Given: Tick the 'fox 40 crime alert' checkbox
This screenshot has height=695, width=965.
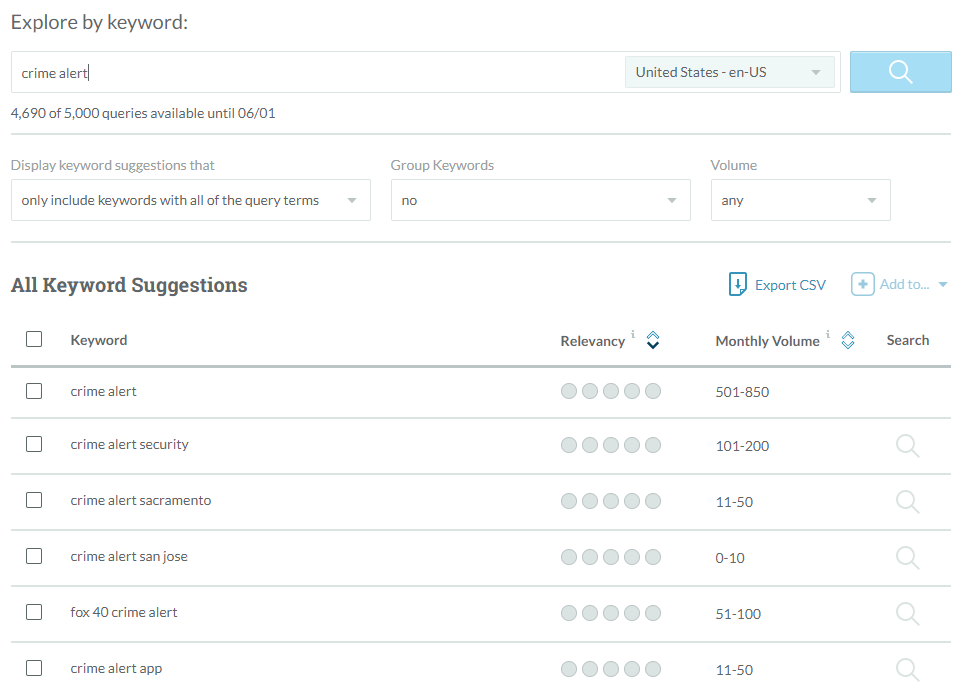Looking at the screenshot, I should 34,612.
